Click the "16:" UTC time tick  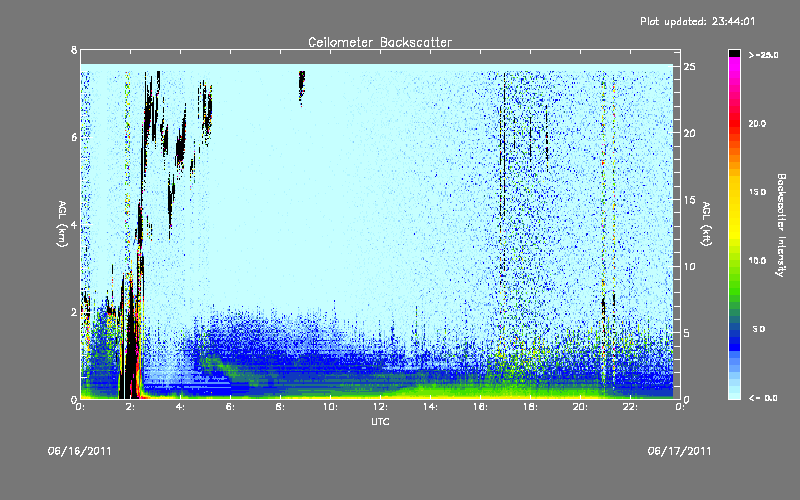click(480, 407)
